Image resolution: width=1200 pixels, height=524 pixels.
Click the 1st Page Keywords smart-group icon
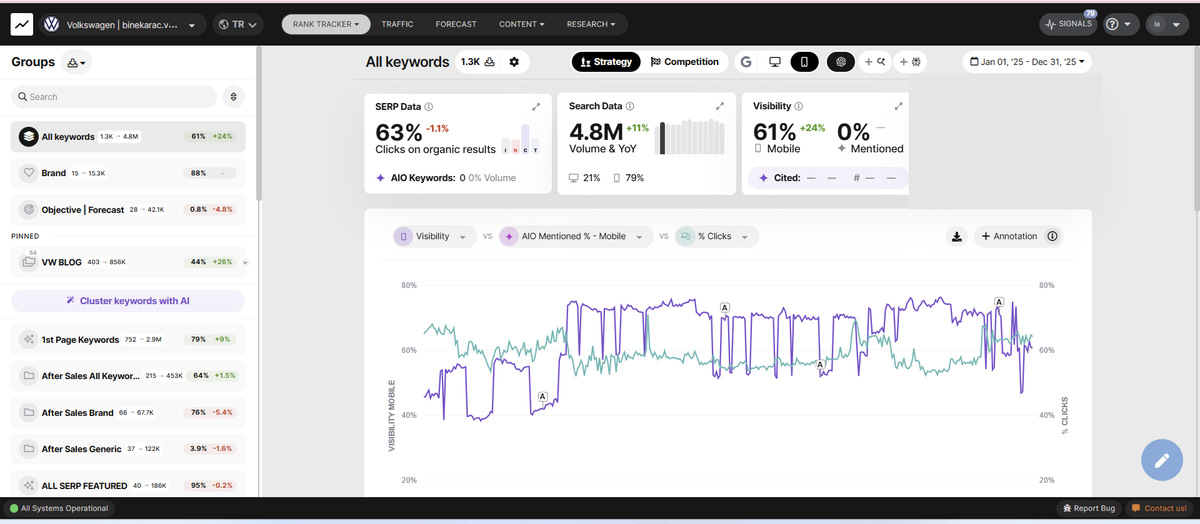29,340
